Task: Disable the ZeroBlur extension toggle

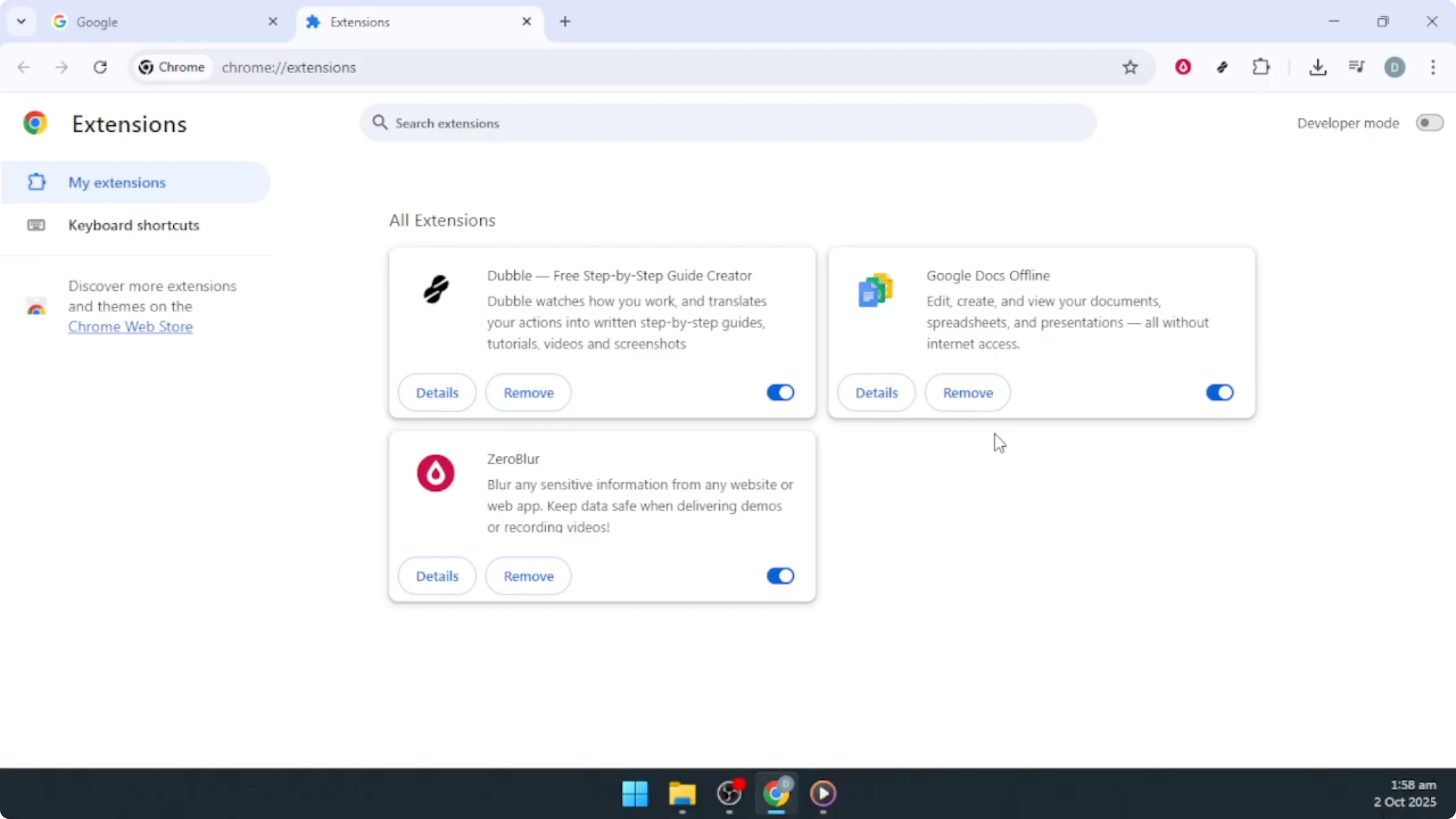Action: (780, 576)
